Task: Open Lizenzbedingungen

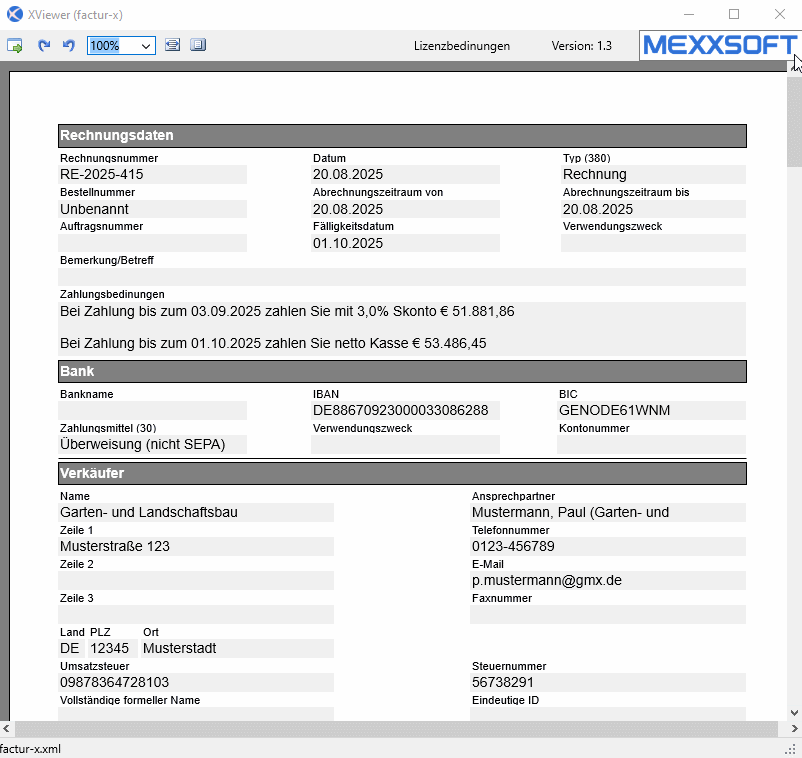Action: tap(461, 46)
